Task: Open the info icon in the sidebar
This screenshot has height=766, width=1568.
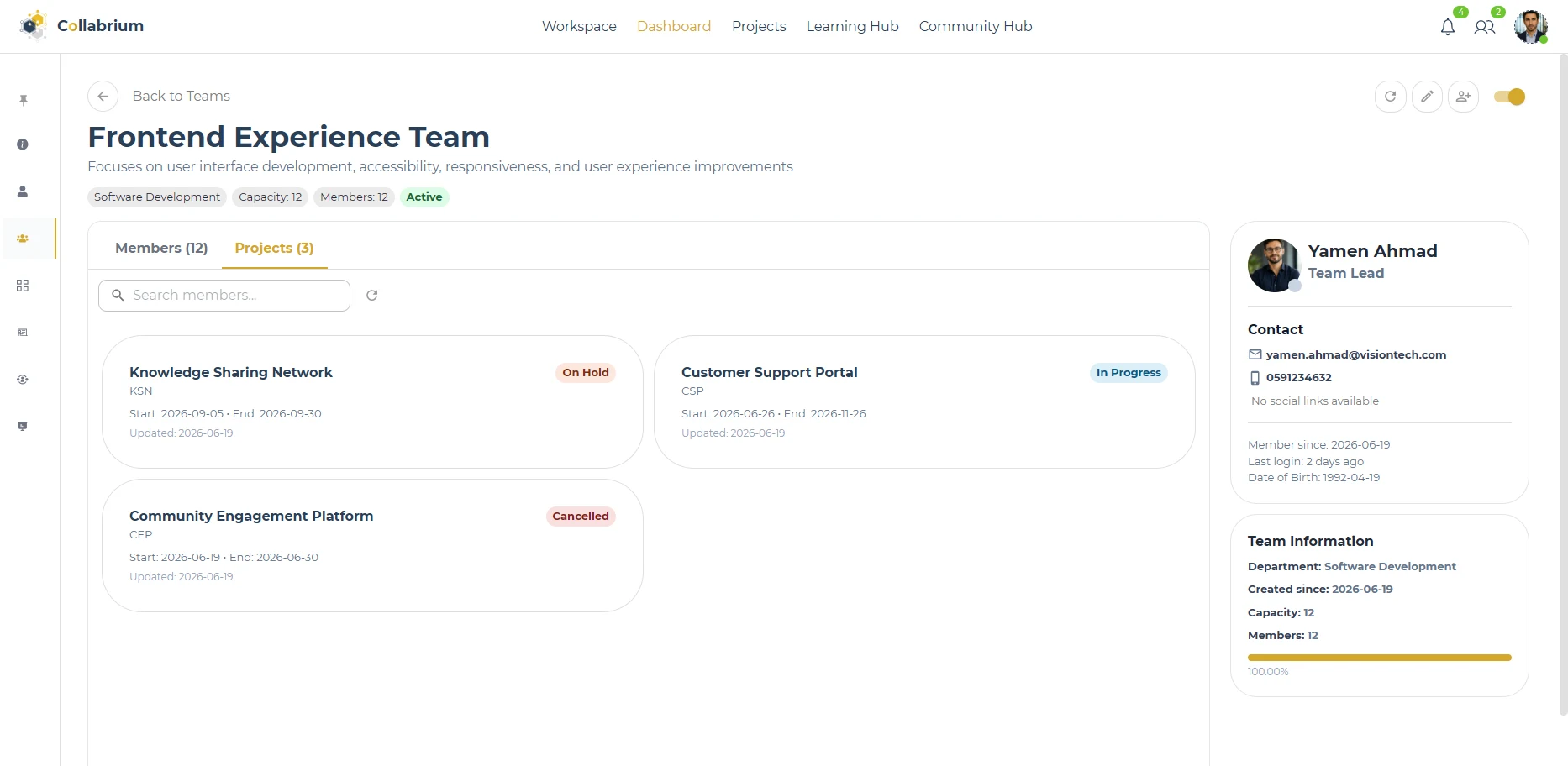Action: pos(23,144)
